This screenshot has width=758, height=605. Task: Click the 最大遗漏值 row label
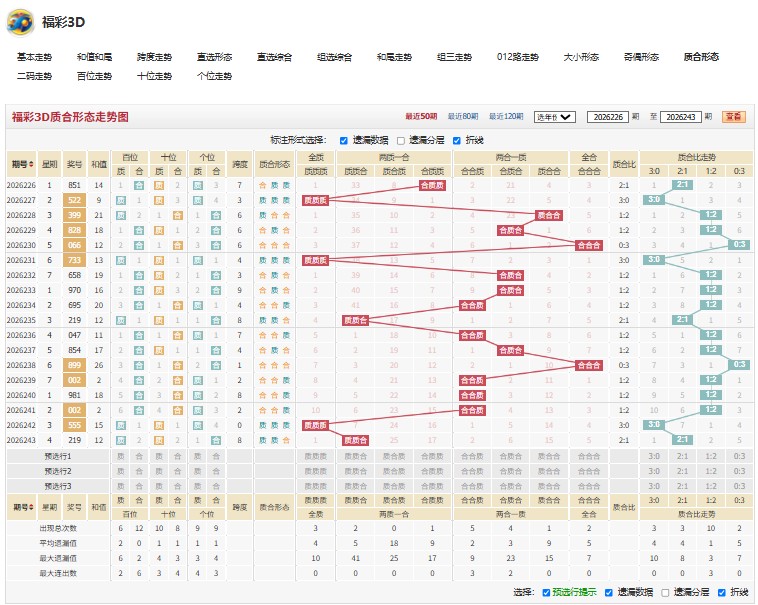(x=58, y=558)
